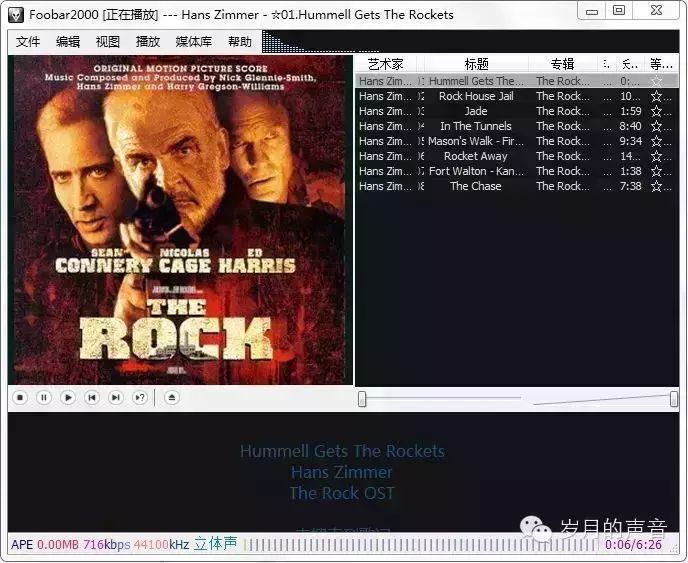Rate Hummell Gets The... with star

(656, 81)
